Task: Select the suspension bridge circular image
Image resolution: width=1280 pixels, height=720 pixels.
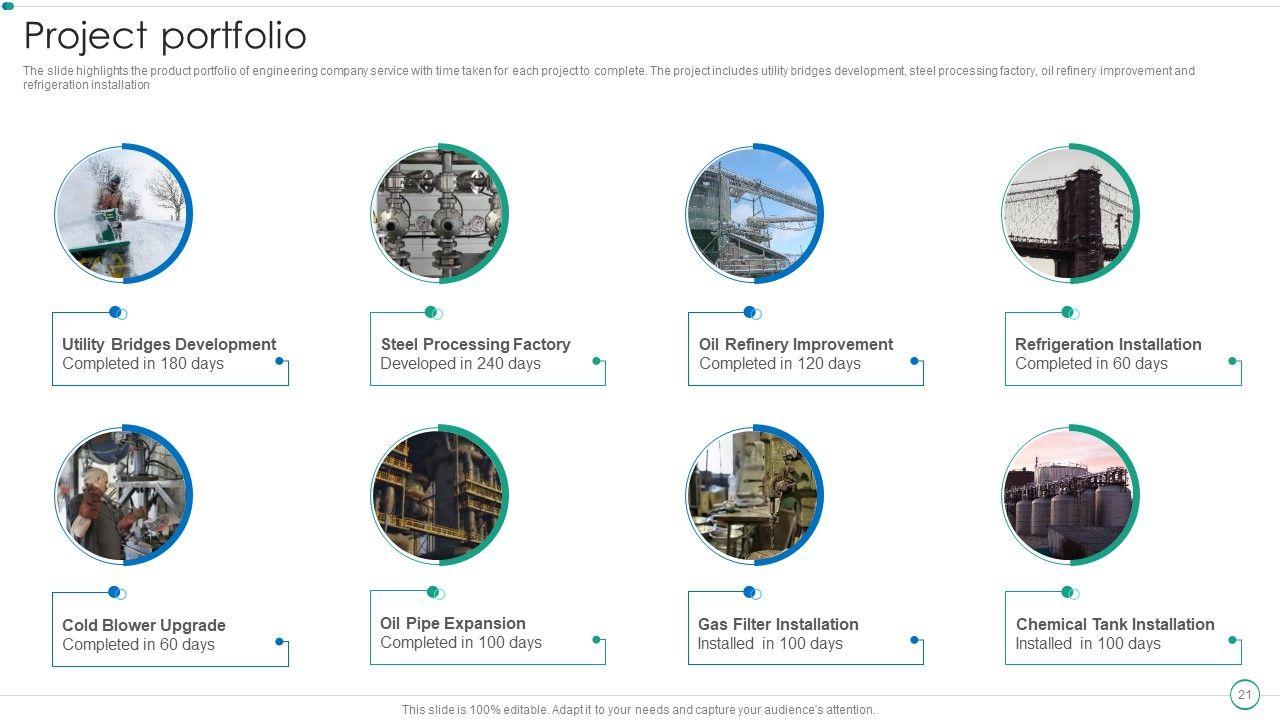Action: pyautogui.click(x=1069, y=214)
